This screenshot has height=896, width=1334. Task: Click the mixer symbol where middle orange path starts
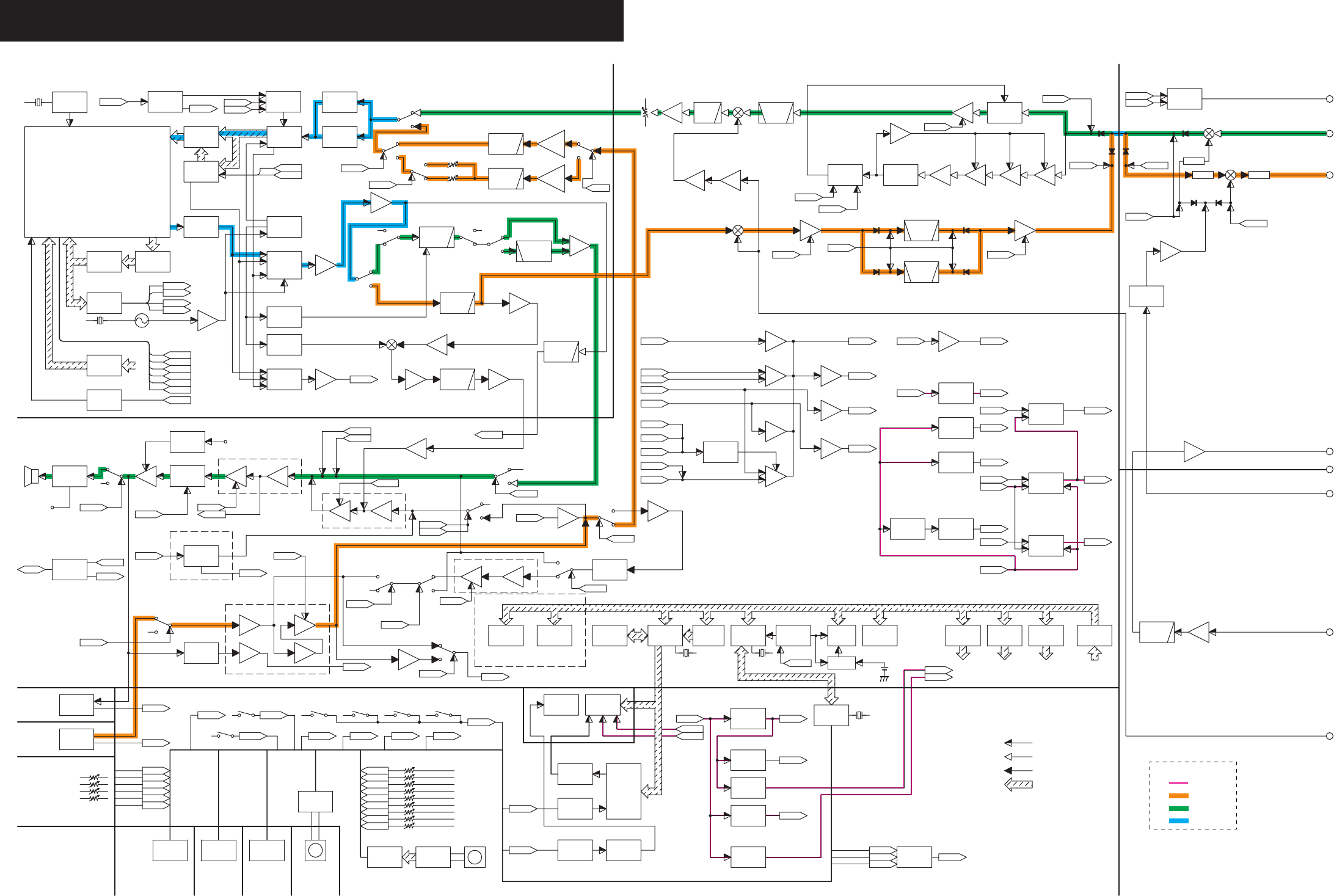tap(738, 230)
